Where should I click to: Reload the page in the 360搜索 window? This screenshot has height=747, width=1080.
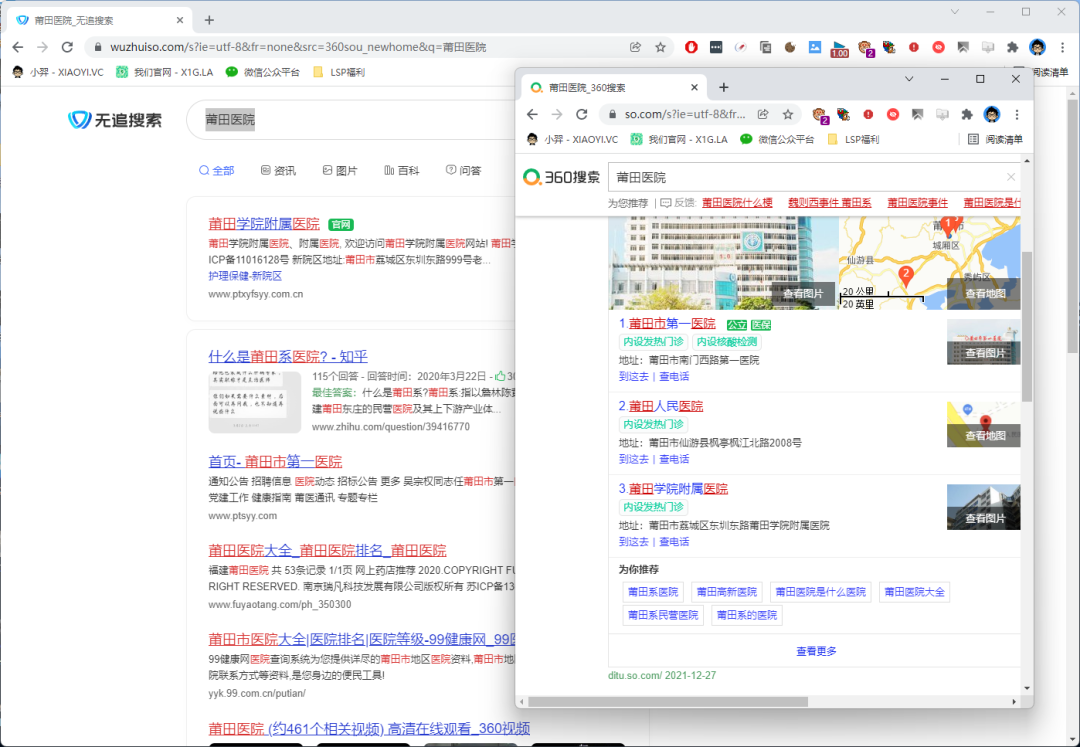[582, 114]
